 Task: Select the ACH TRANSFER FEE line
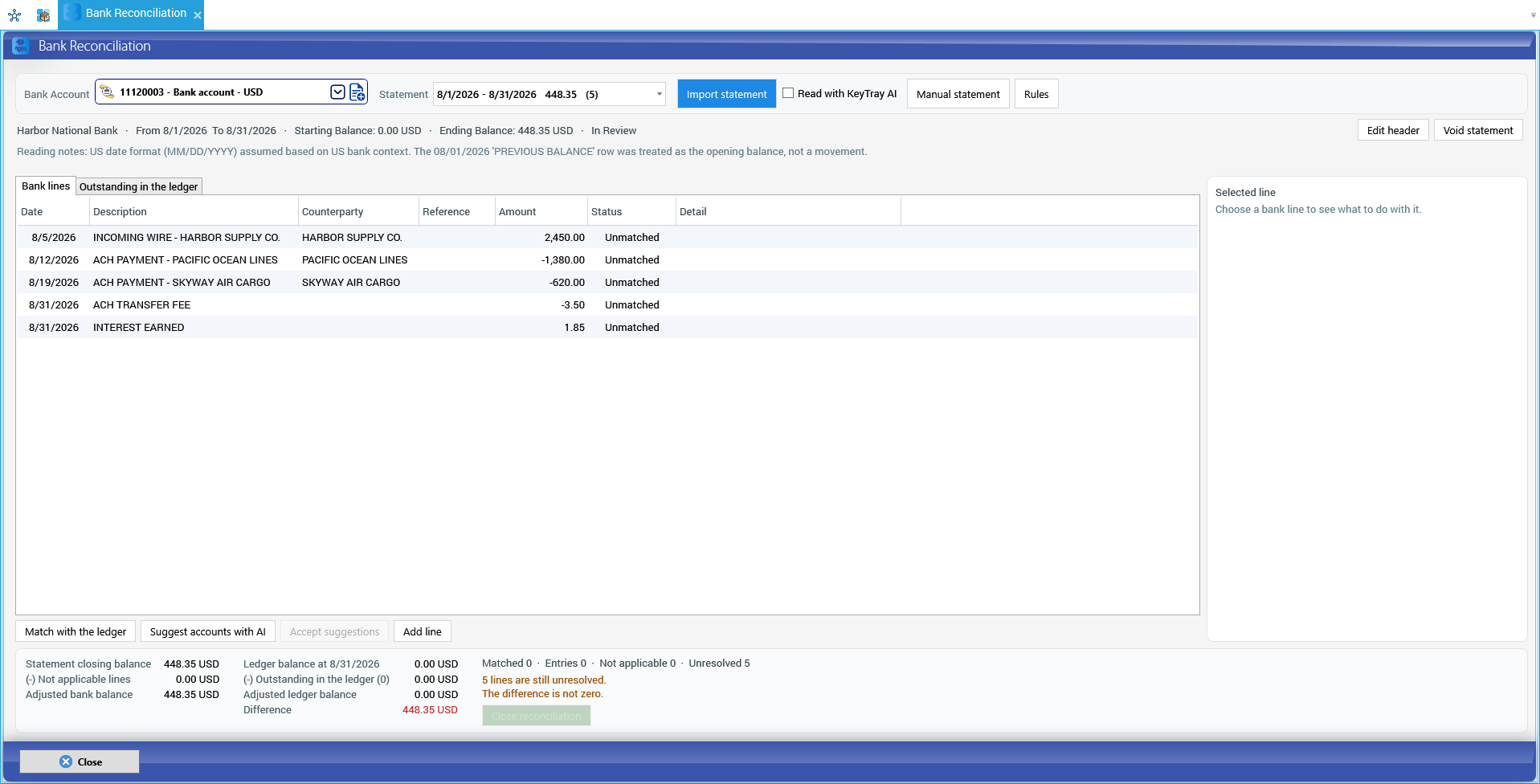tap(607, 304)
